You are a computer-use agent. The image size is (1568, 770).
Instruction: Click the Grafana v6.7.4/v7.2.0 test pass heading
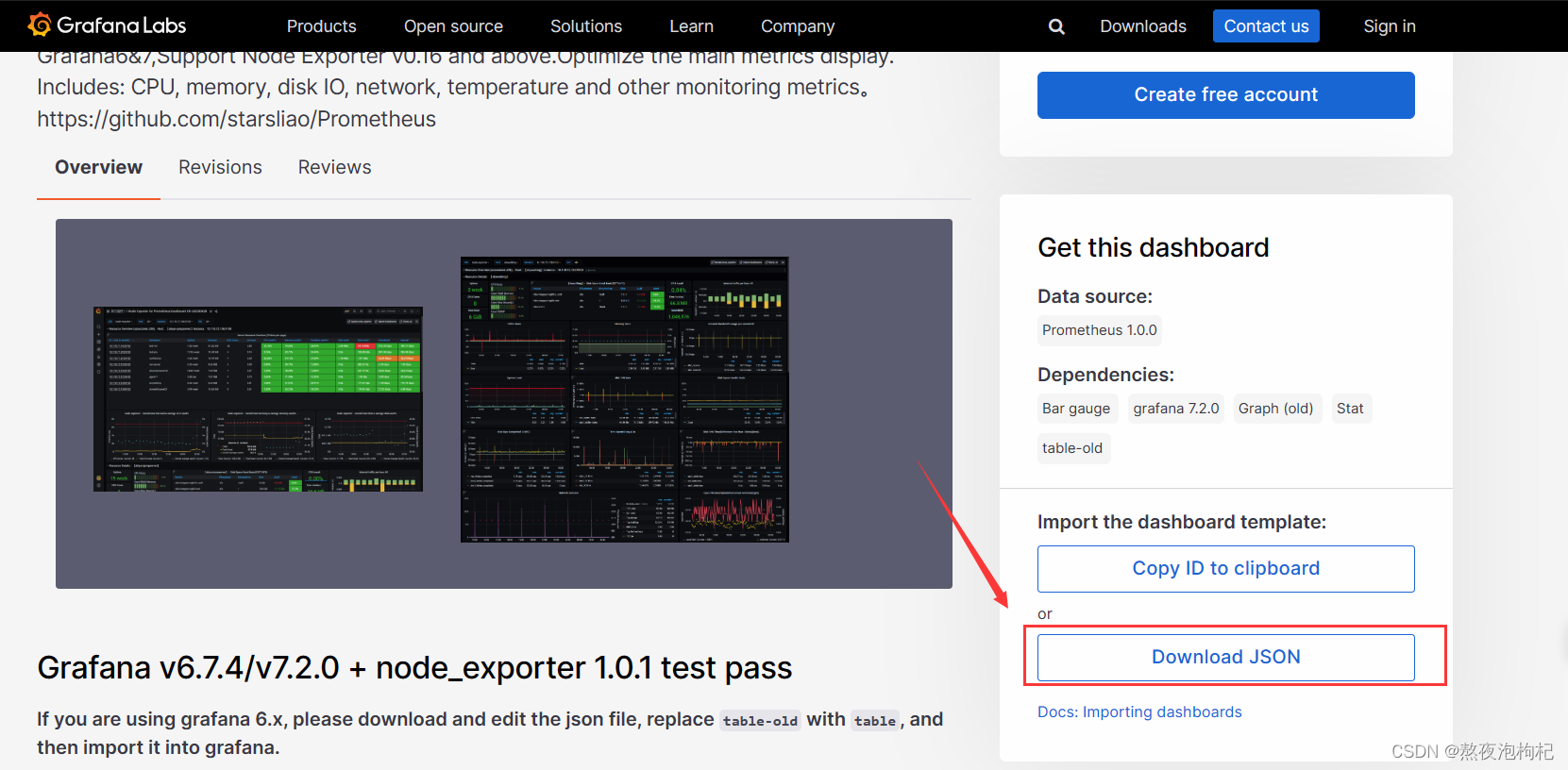point(414,668)
